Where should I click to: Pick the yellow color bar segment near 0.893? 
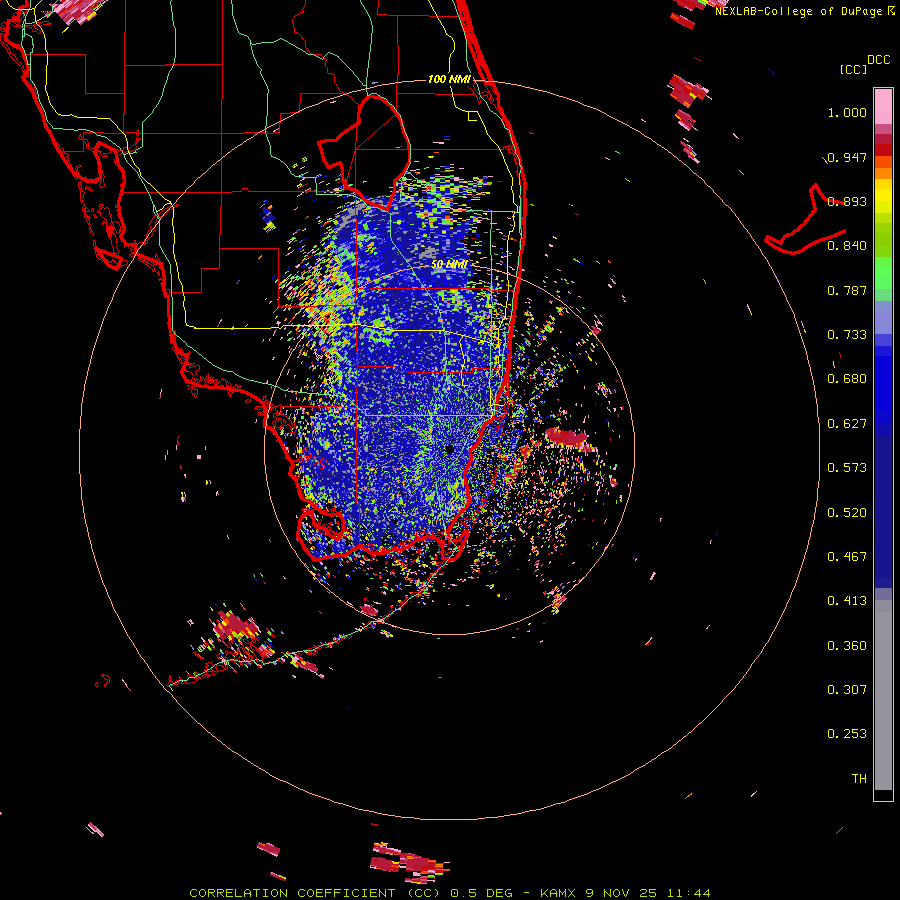[x=883, y=201]
